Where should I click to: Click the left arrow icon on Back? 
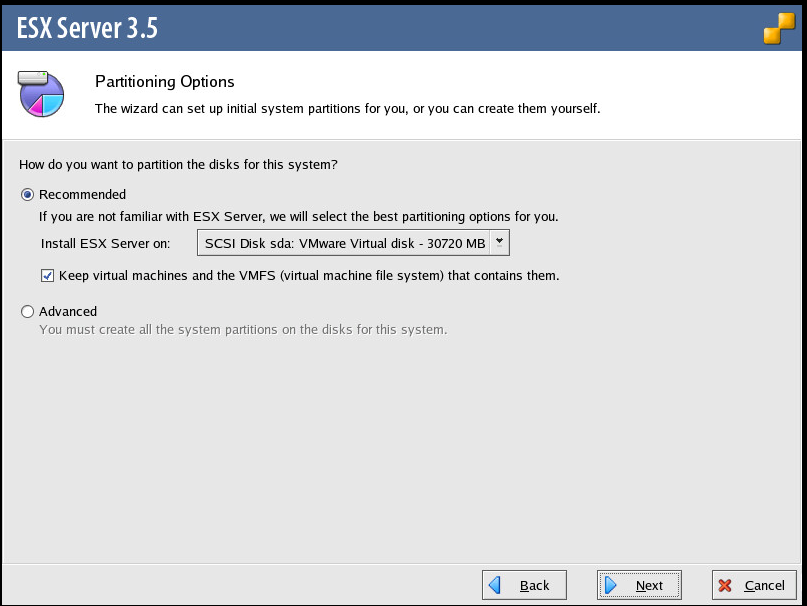(x=494, y=585)
